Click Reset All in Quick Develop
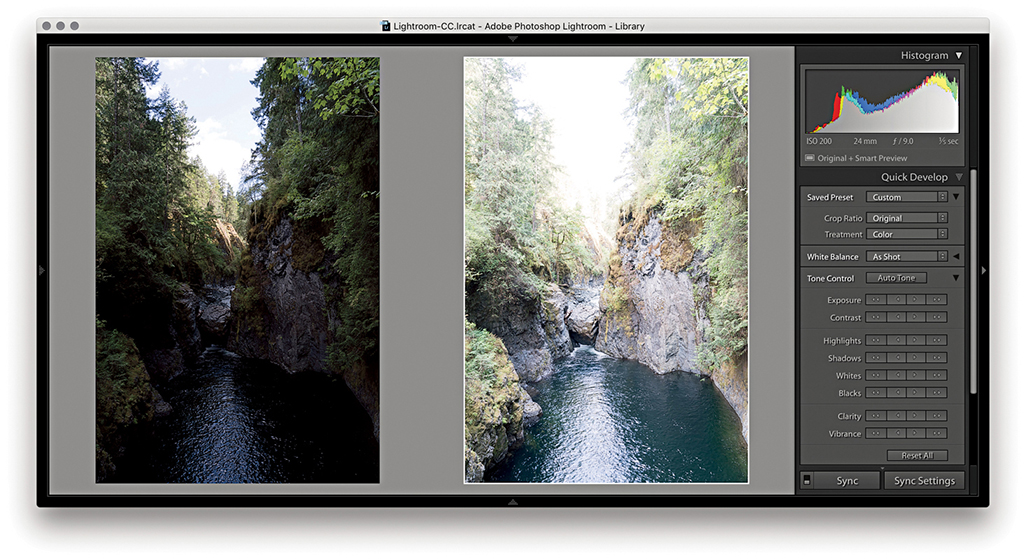 917,456
